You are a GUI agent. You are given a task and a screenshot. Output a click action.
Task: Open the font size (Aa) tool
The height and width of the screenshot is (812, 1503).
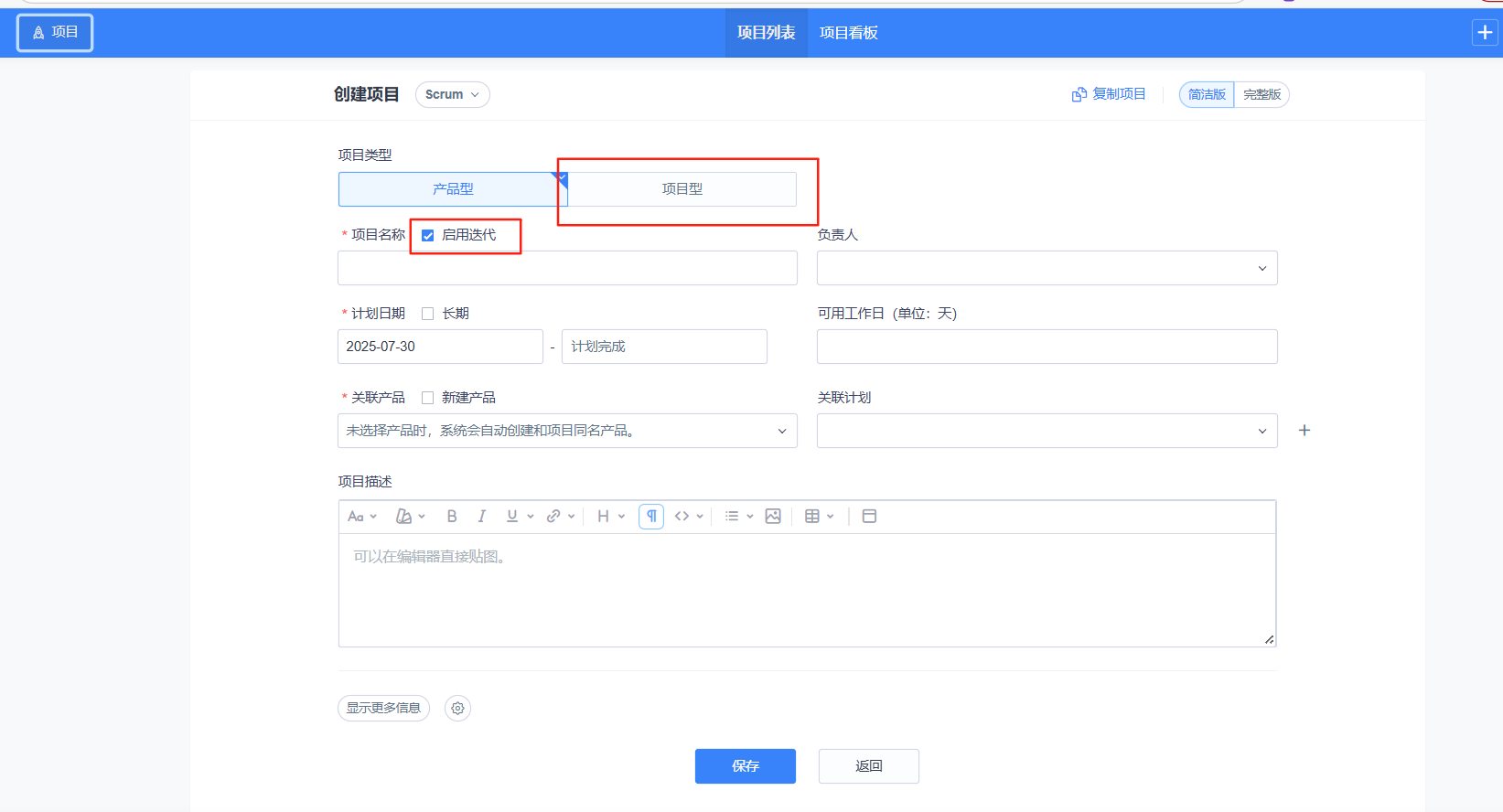pos(356,517)
